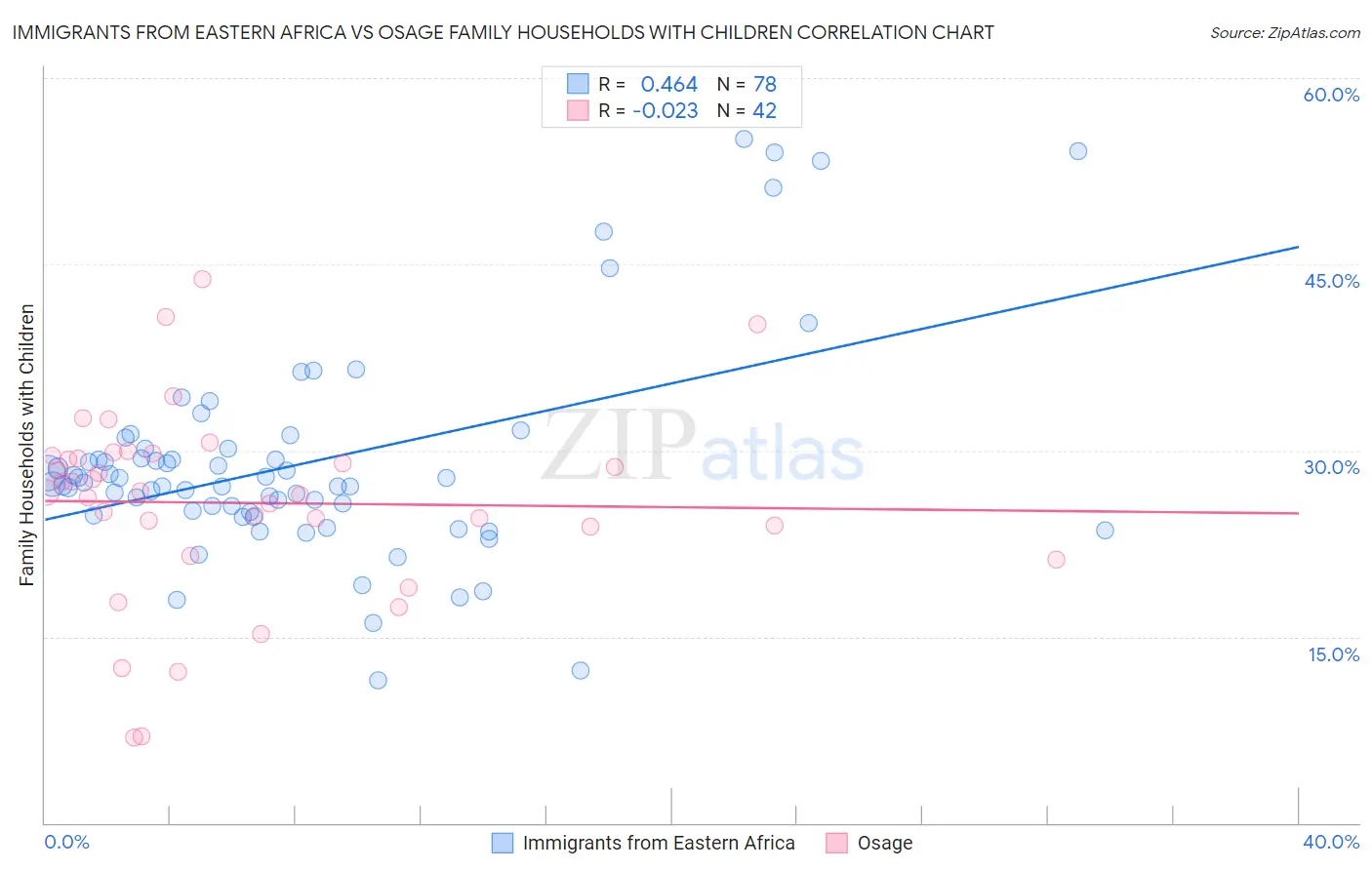This screenshot has width=1372, height=870.
Task: Select the rightmost pink Osage data point
Action: pos(1056,560)
